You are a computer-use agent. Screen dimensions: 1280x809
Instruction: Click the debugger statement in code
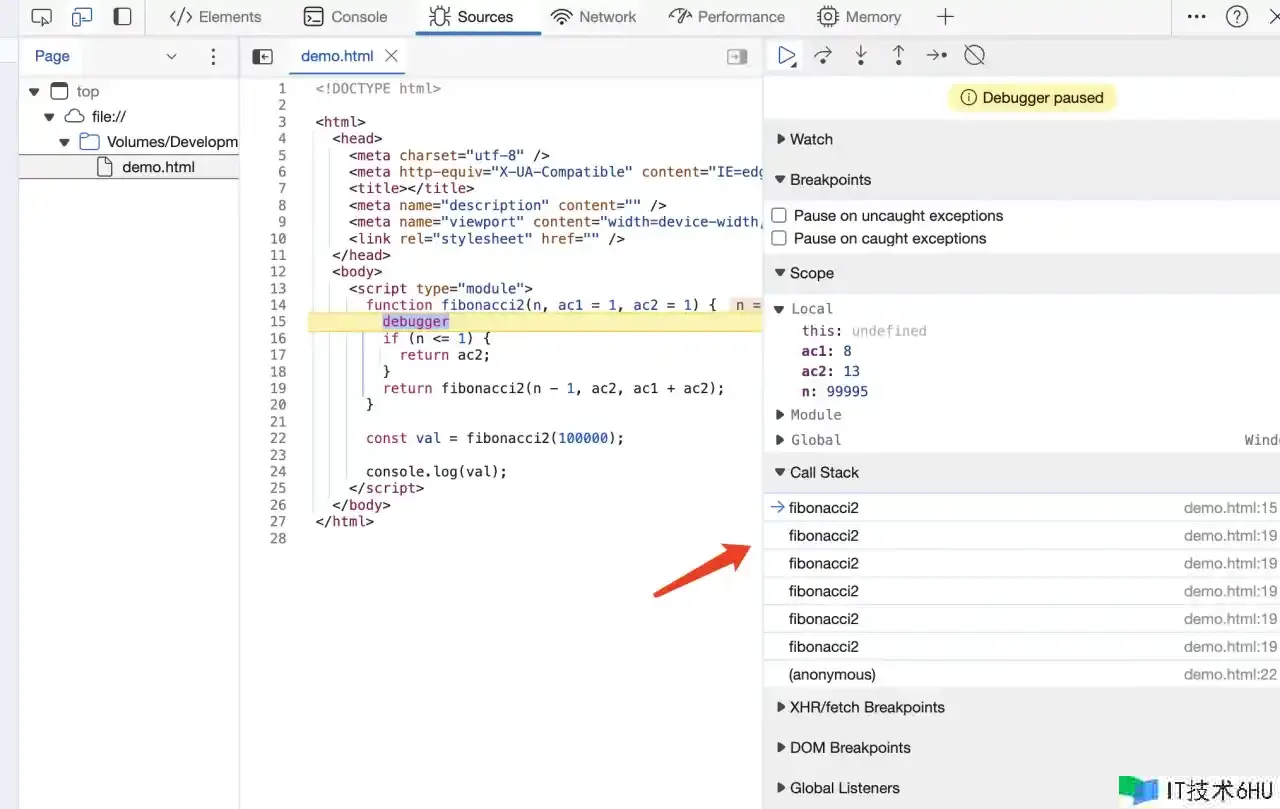416,321
